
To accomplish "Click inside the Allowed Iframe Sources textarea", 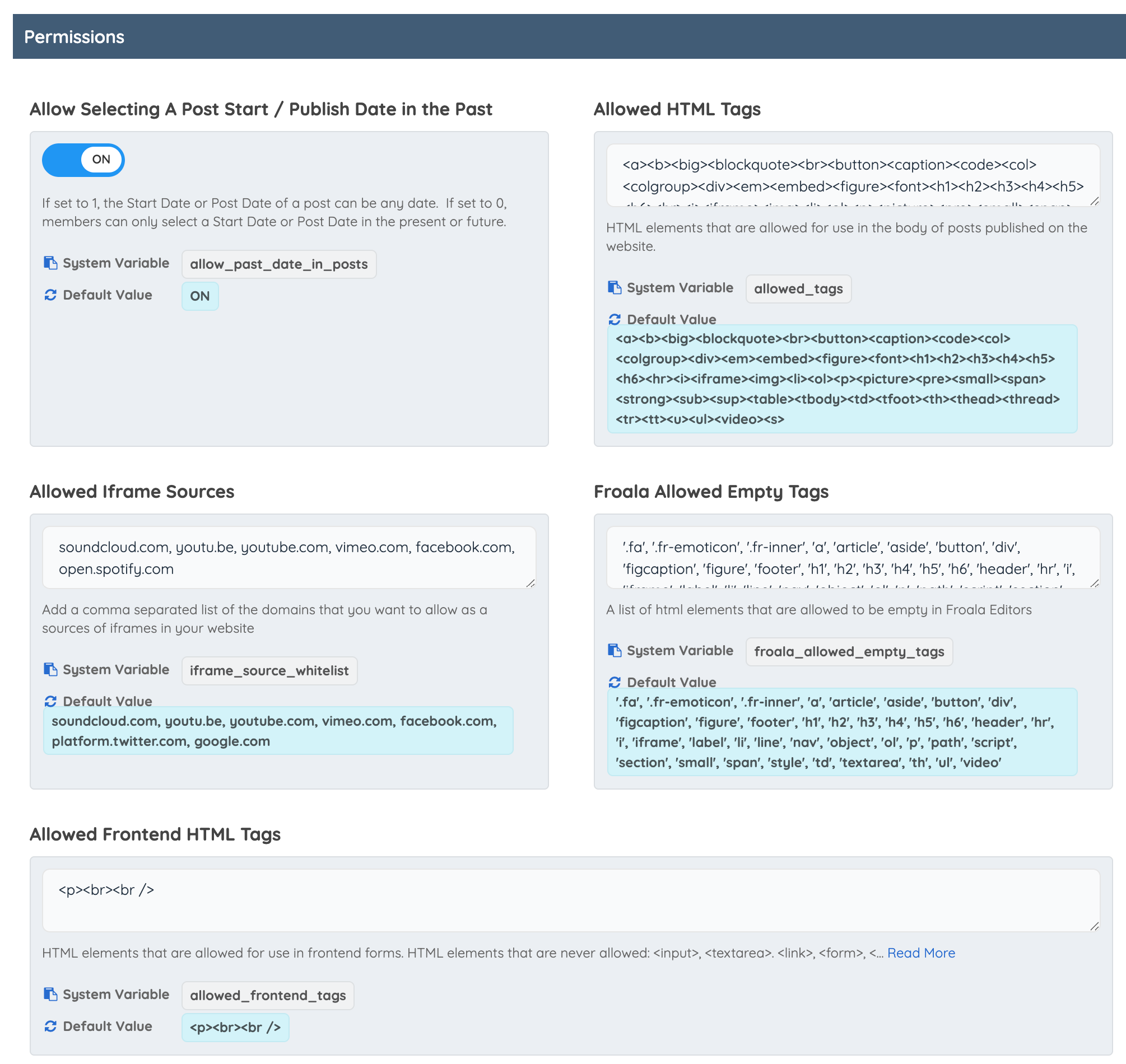I will [x=289, y=558].
